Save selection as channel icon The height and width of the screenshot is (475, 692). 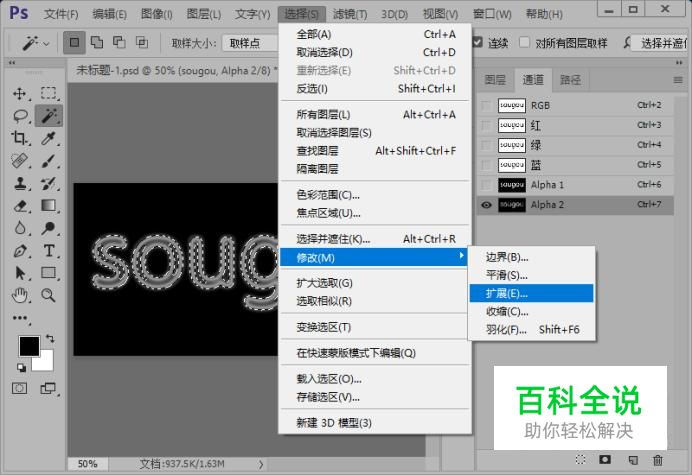click(605, 460)
